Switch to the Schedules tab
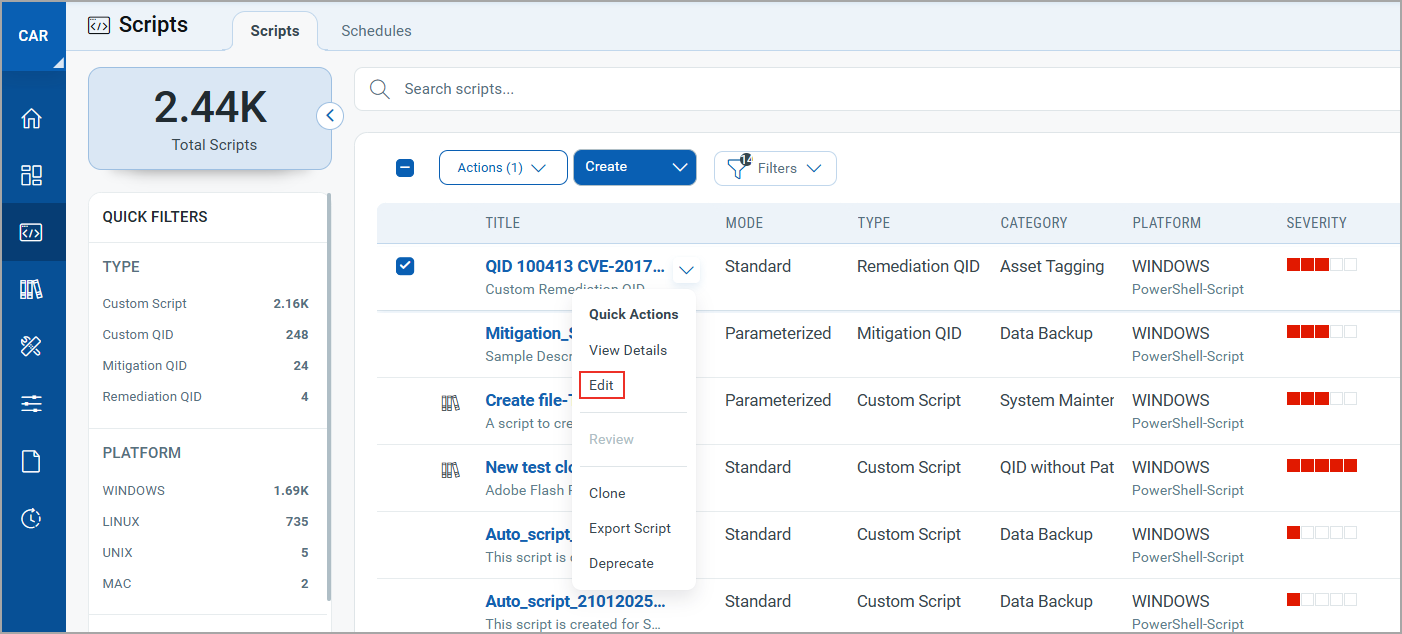This screenshot has width=1402, height=634. point(376,31)
